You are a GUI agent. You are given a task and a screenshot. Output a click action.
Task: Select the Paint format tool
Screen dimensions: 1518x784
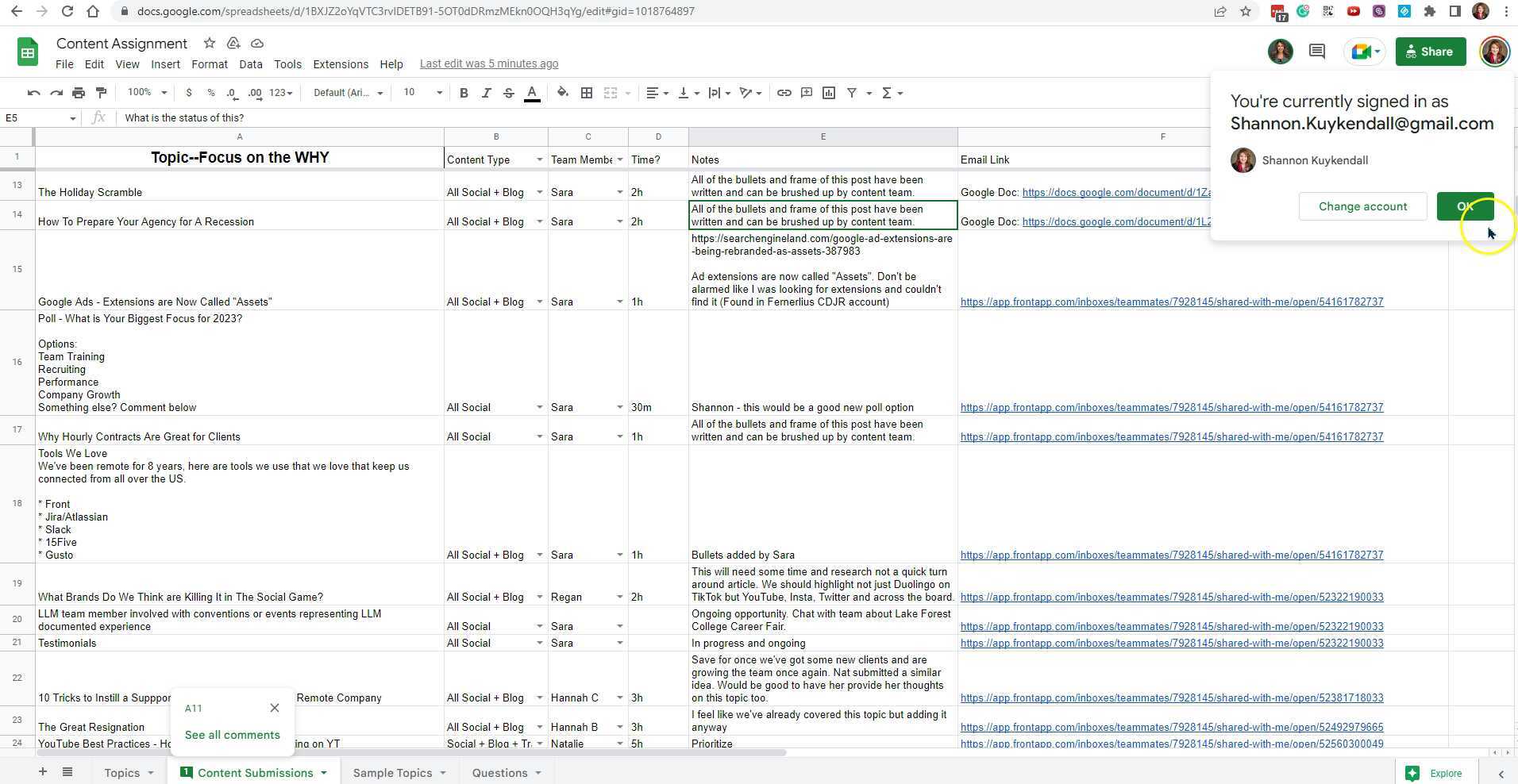click(101, 93)
